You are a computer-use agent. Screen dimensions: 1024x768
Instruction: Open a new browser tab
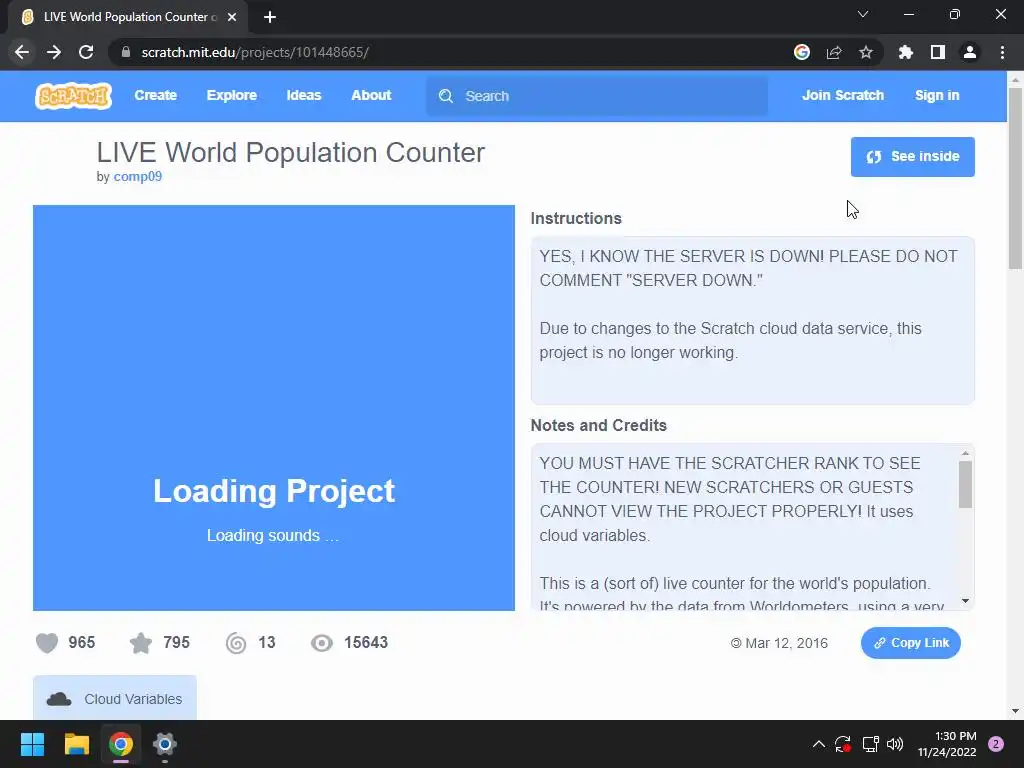tap(270, 17)
